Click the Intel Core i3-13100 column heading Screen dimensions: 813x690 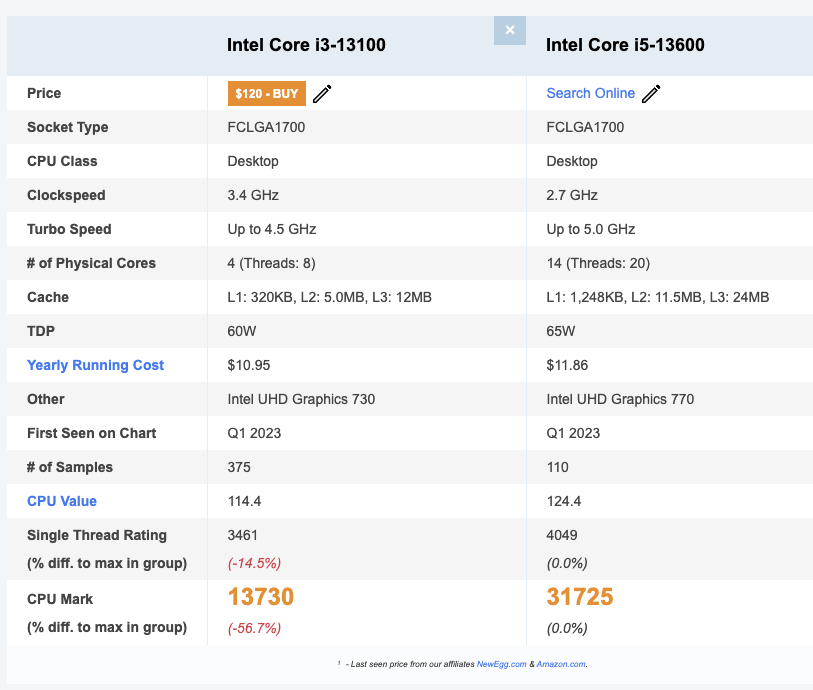pos(306,45)
